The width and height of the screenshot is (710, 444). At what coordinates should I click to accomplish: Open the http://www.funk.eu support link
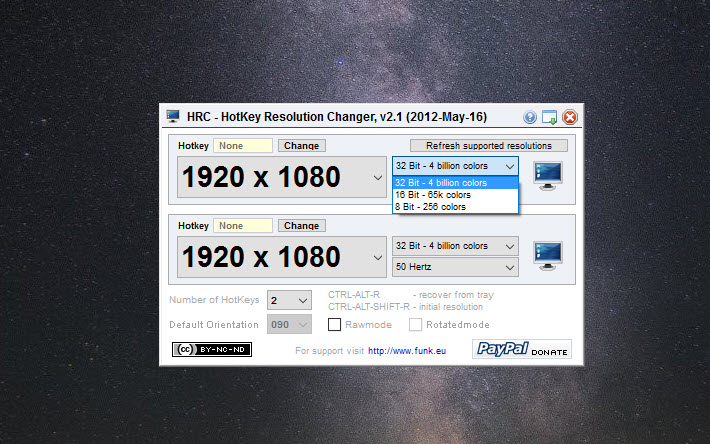coord(407,351)
